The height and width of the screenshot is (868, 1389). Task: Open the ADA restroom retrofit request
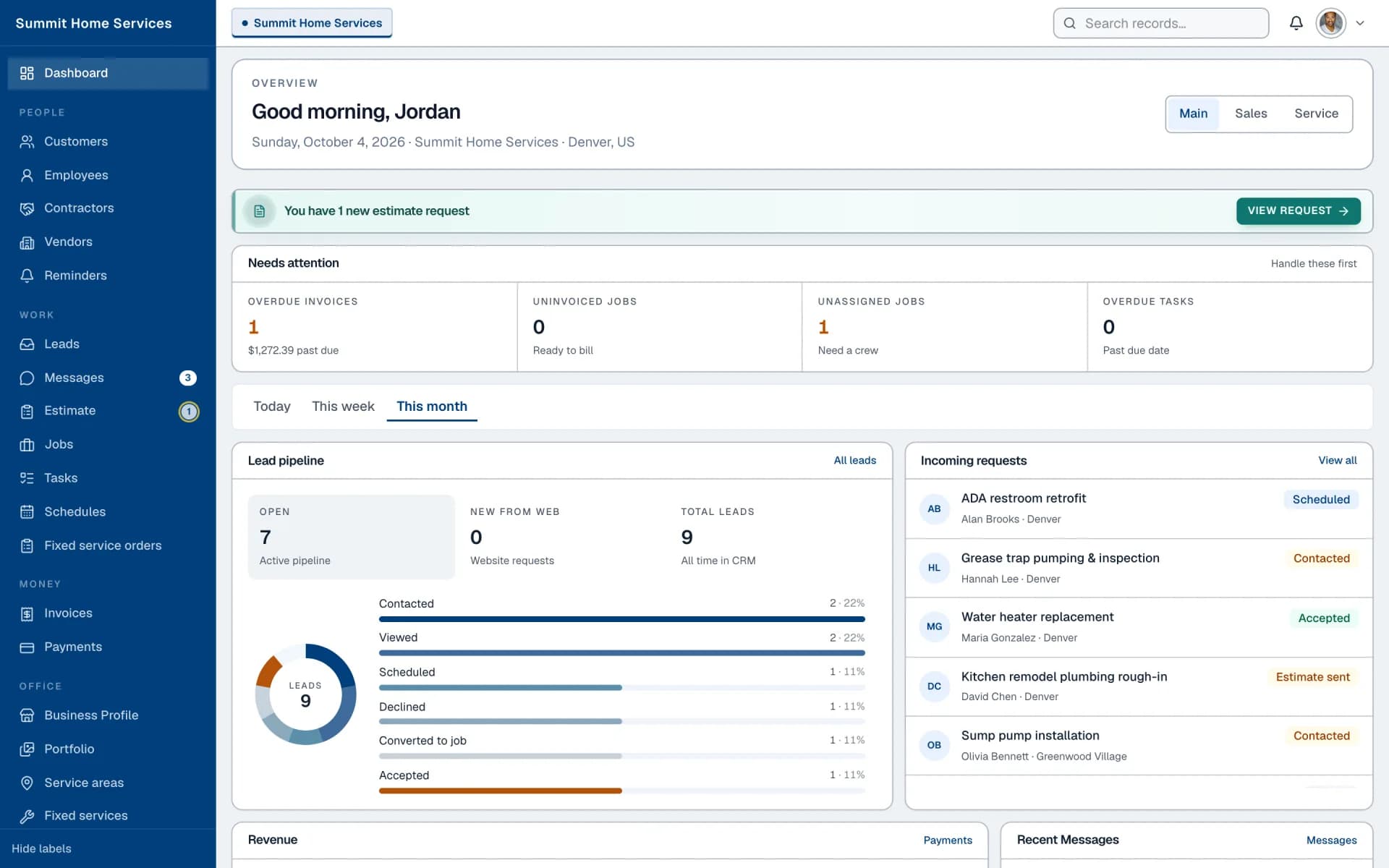pyautogui.click(x=1139, y=509)
